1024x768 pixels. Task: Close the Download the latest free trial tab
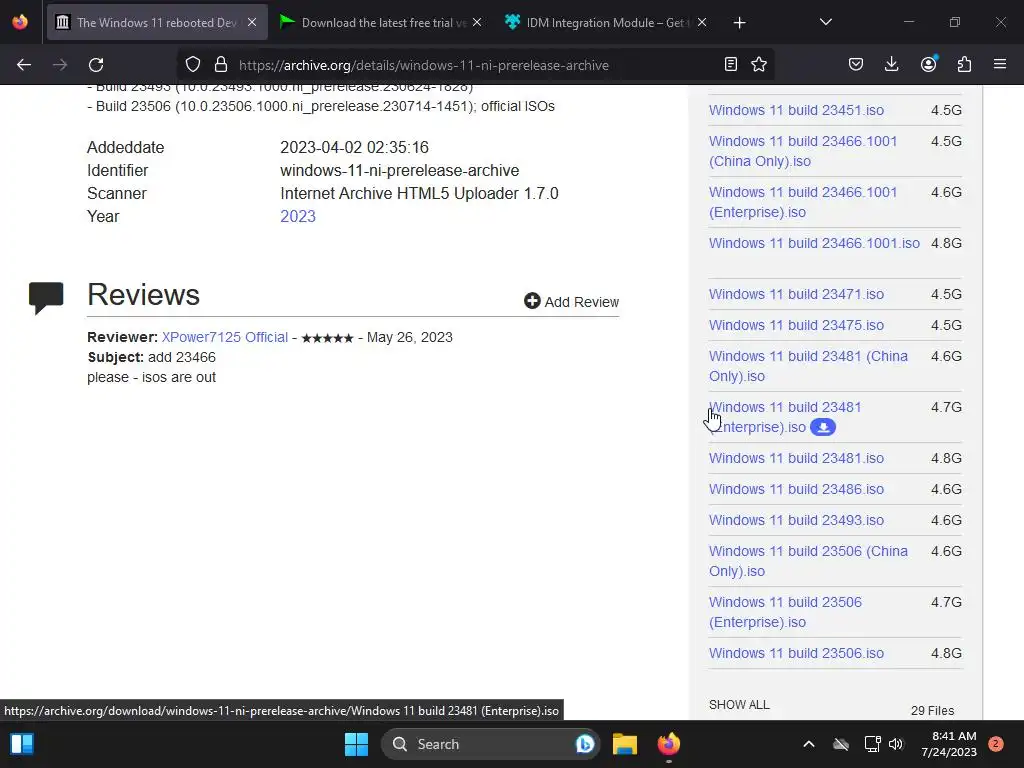[477, 23]
